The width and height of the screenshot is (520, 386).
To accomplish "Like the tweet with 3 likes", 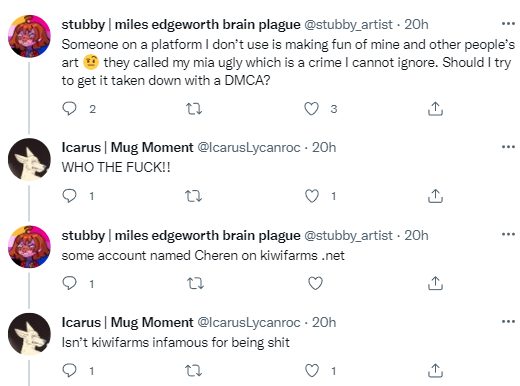I will [x=311, y=109].
